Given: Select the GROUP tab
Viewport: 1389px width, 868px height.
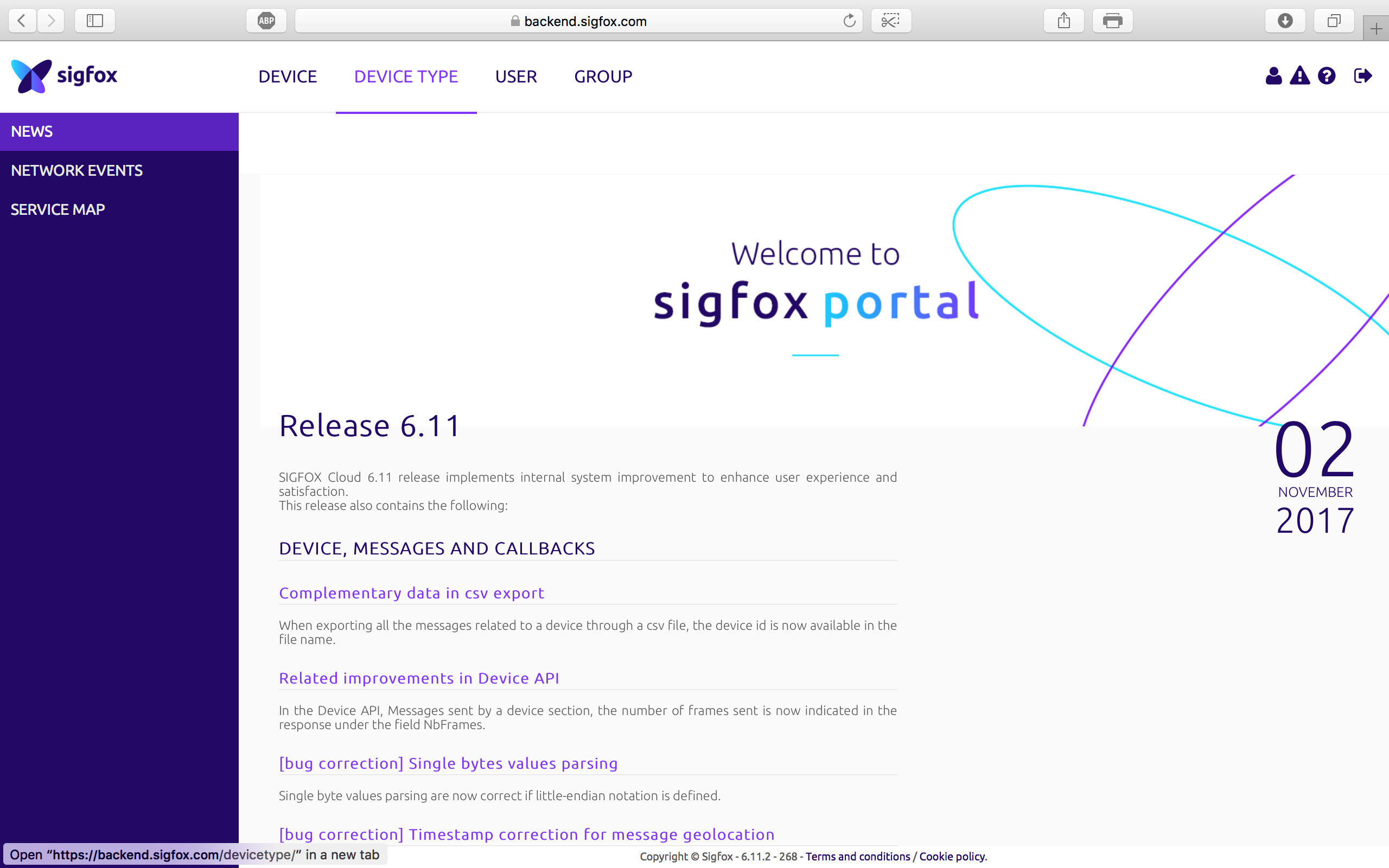Looking at the screenshot, I should coord(603,76).
